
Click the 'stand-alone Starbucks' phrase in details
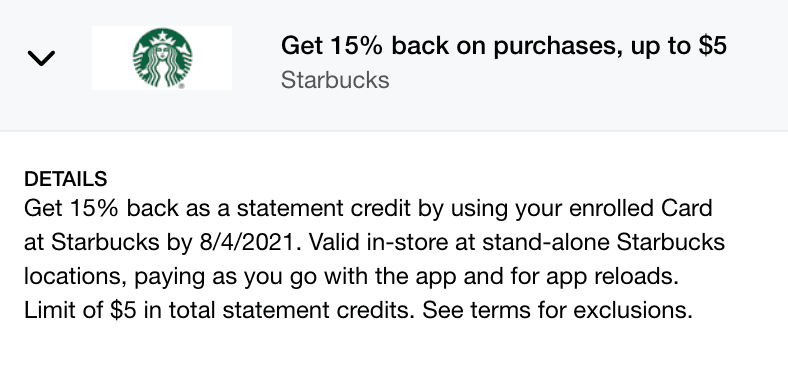pyautogui.click(x=604, y=243)
